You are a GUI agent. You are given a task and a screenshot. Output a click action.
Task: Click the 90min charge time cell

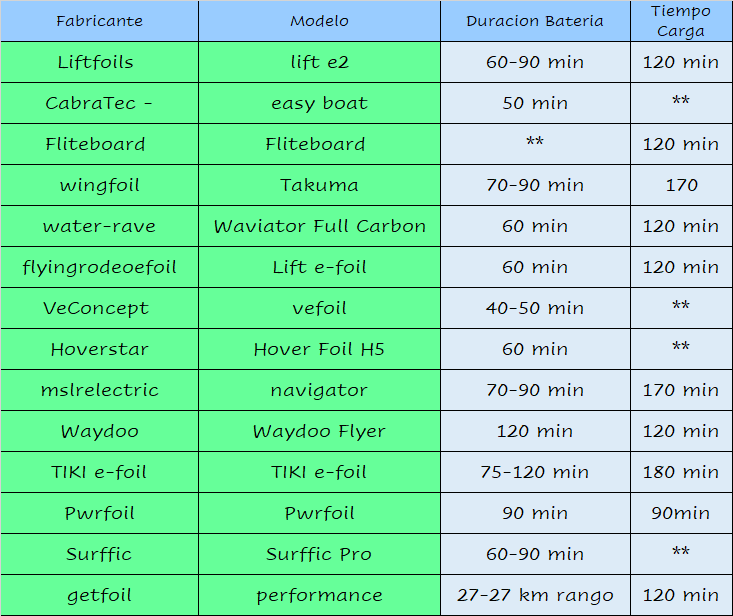[x=681, y=513]
